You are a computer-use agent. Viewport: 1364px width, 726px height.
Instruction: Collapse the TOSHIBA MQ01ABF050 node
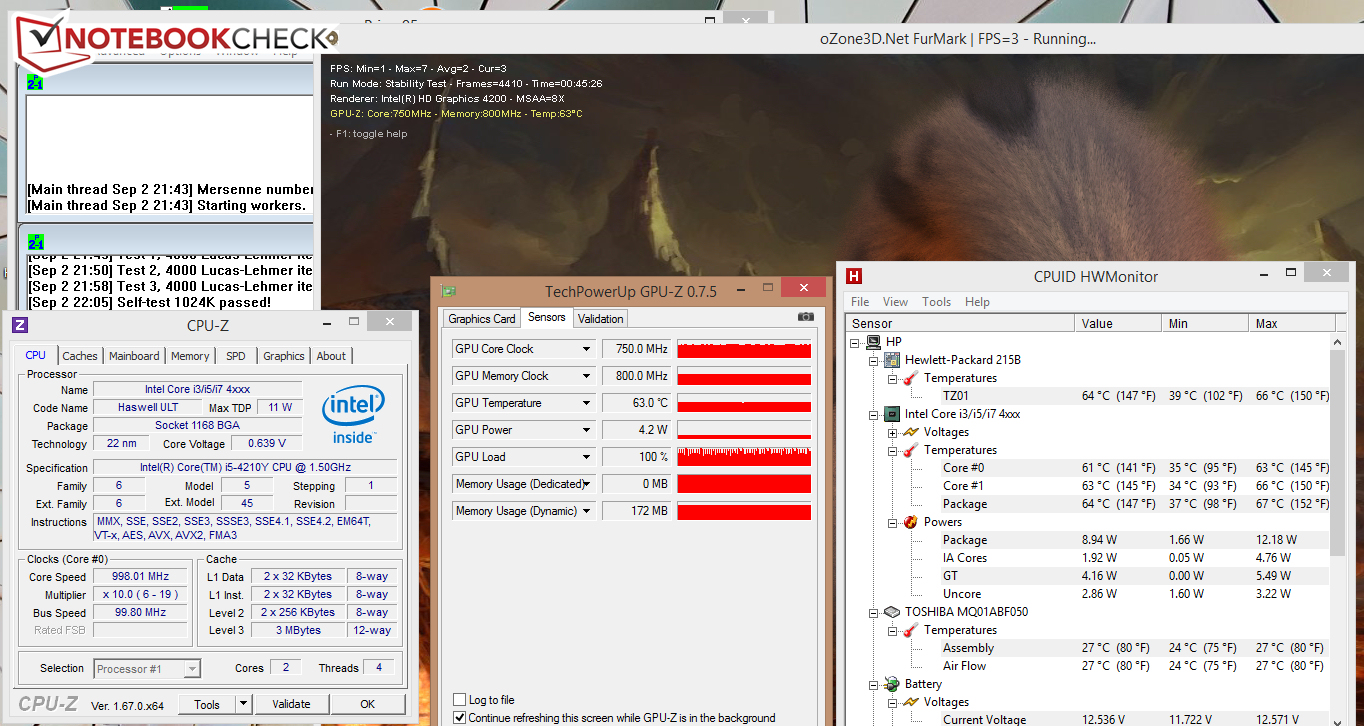[874, 612]
